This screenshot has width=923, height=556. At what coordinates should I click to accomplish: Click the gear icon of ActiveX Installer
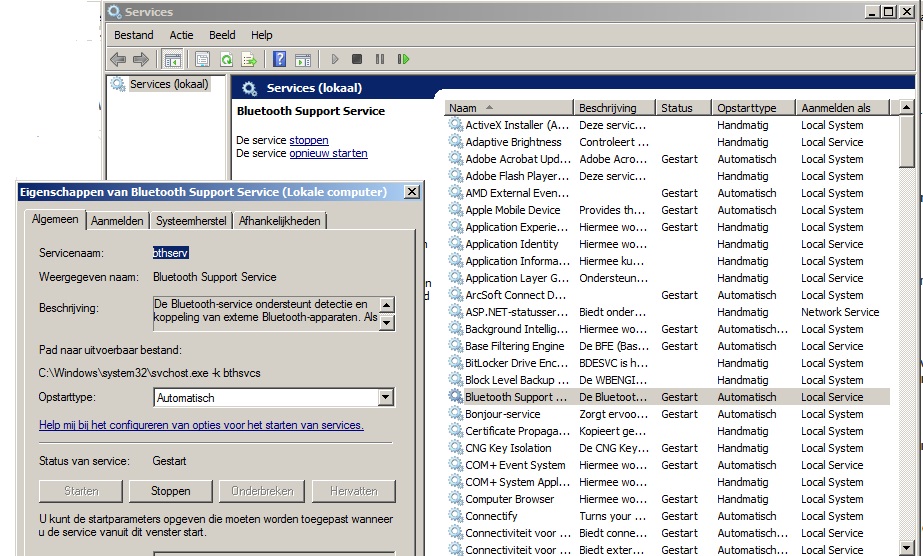click(456, 124)
